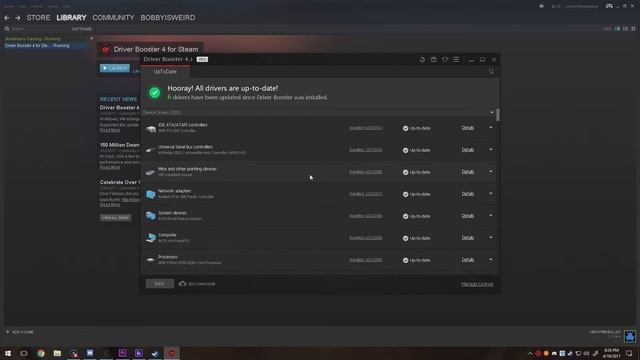Click View All News button in Steam
Viewport: 640px width, 360px height.
click(116, 218)
